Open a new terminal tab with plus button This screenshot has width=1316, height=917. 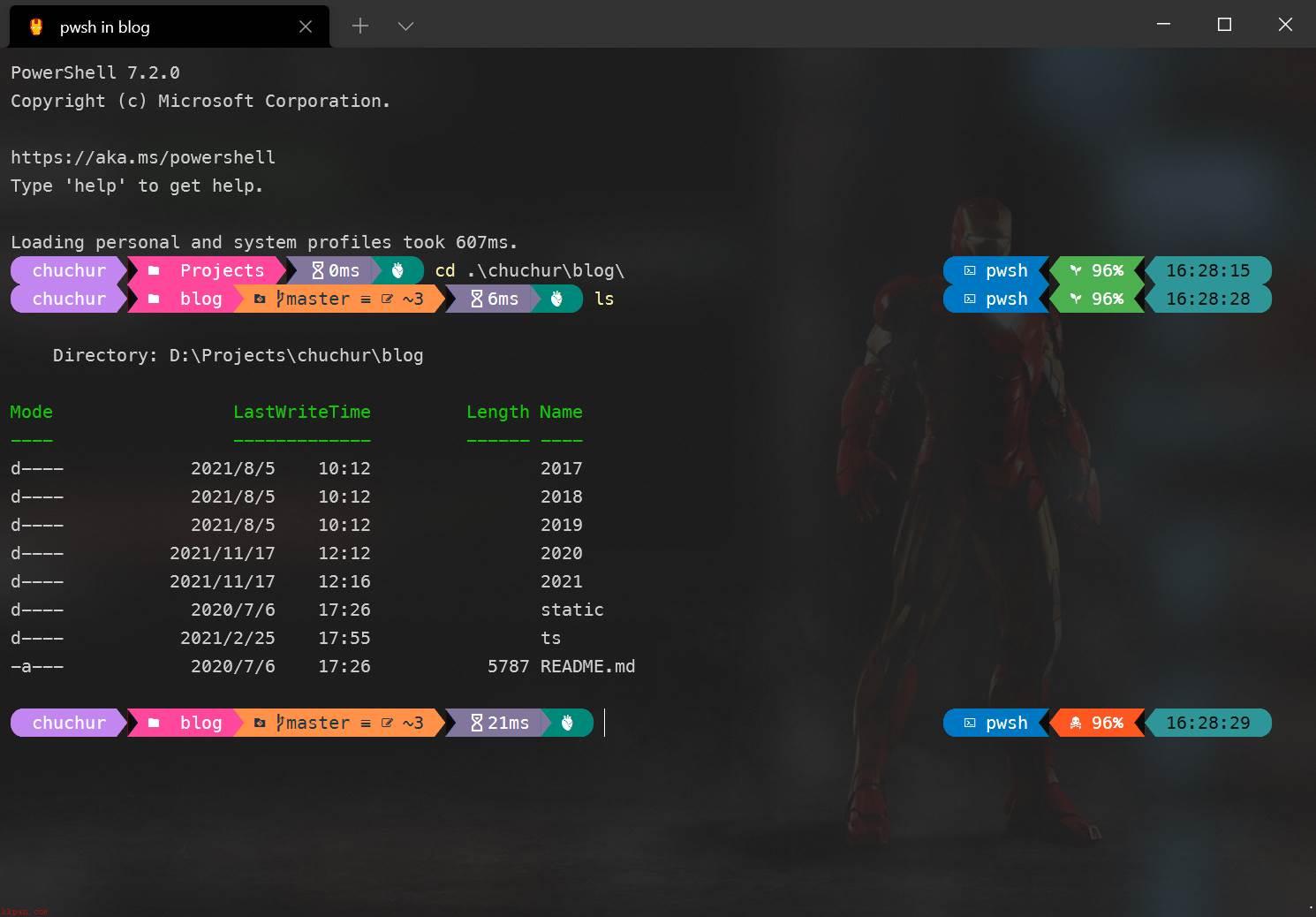[360, 26]
